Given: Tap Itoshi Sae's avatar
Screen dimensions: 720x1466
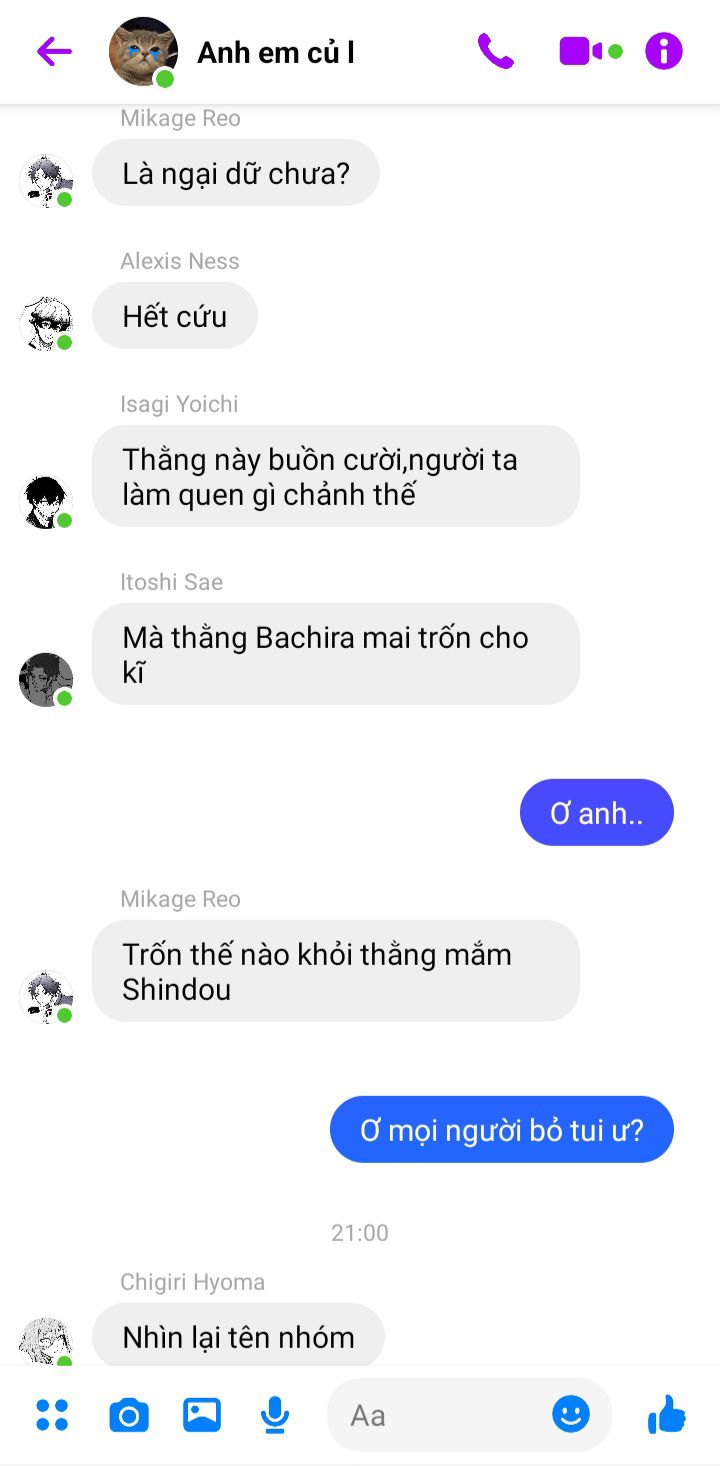Looking at the screenshot, I should coord(46,679).
